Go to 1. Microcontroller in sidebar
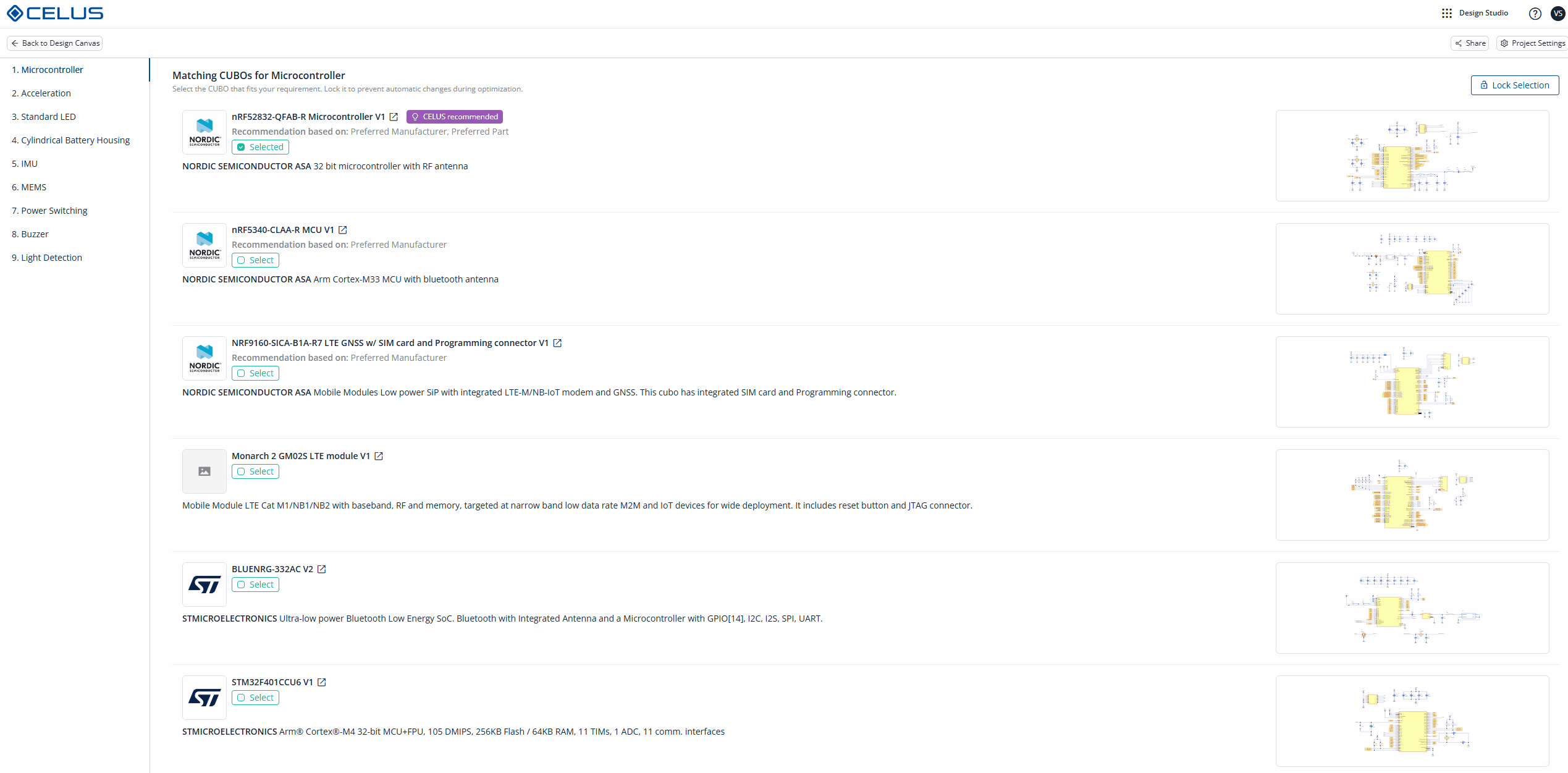This screenshot has height=773, width=1568. click(x=75, y=70)
